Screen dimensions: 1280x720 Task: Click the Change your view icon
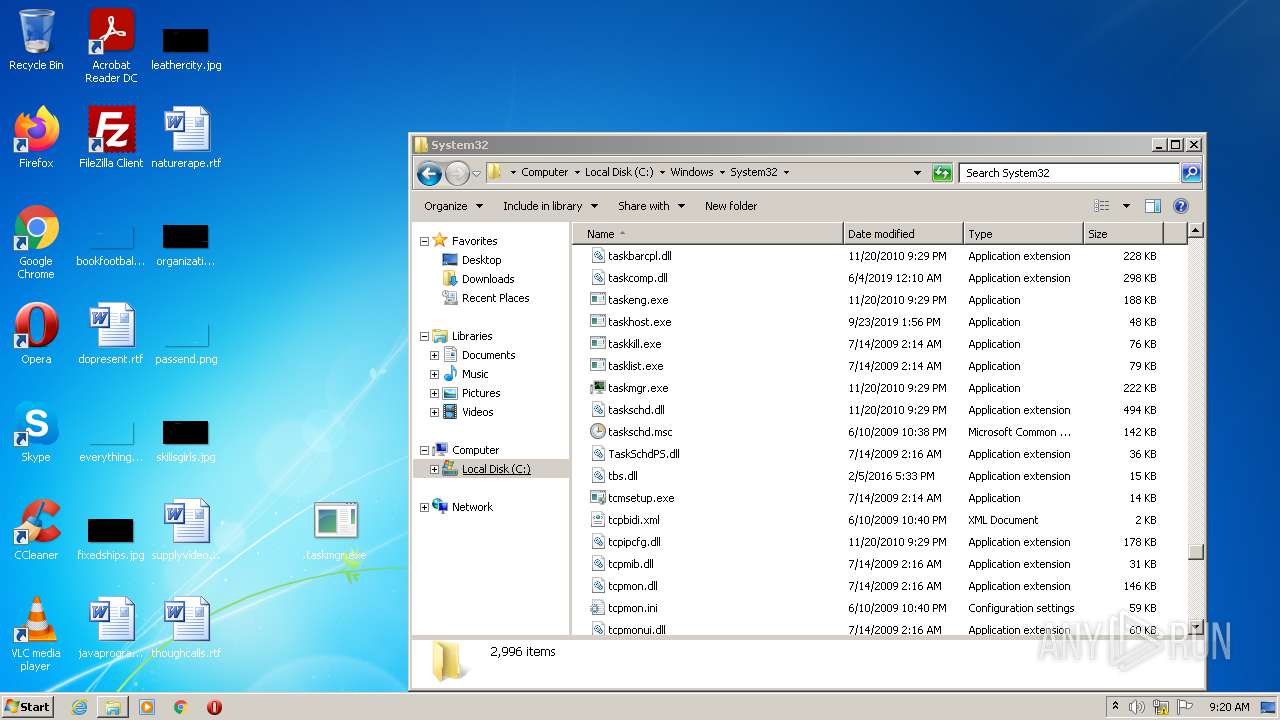point(1101,206)
